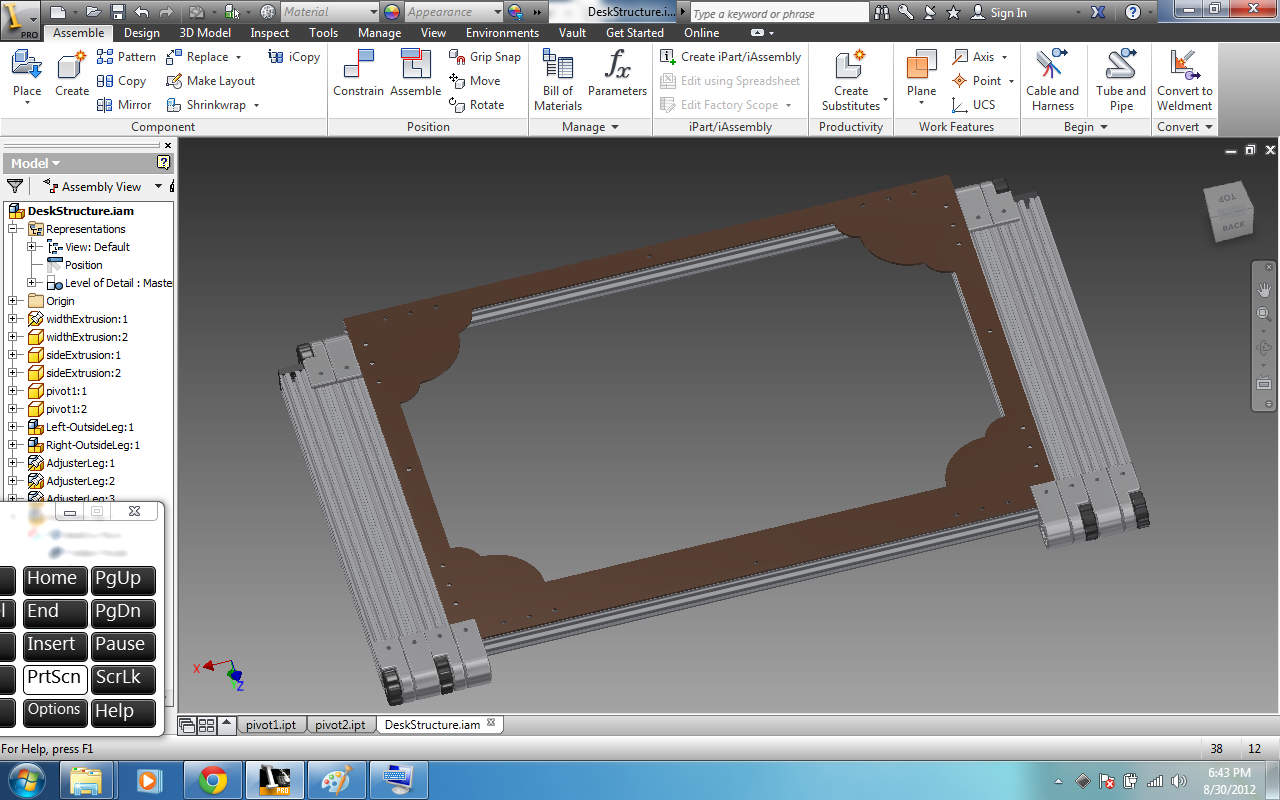1280x800 pixels.
Task: Click the browser filter funnel icon
Action: (x=15, y=186)
